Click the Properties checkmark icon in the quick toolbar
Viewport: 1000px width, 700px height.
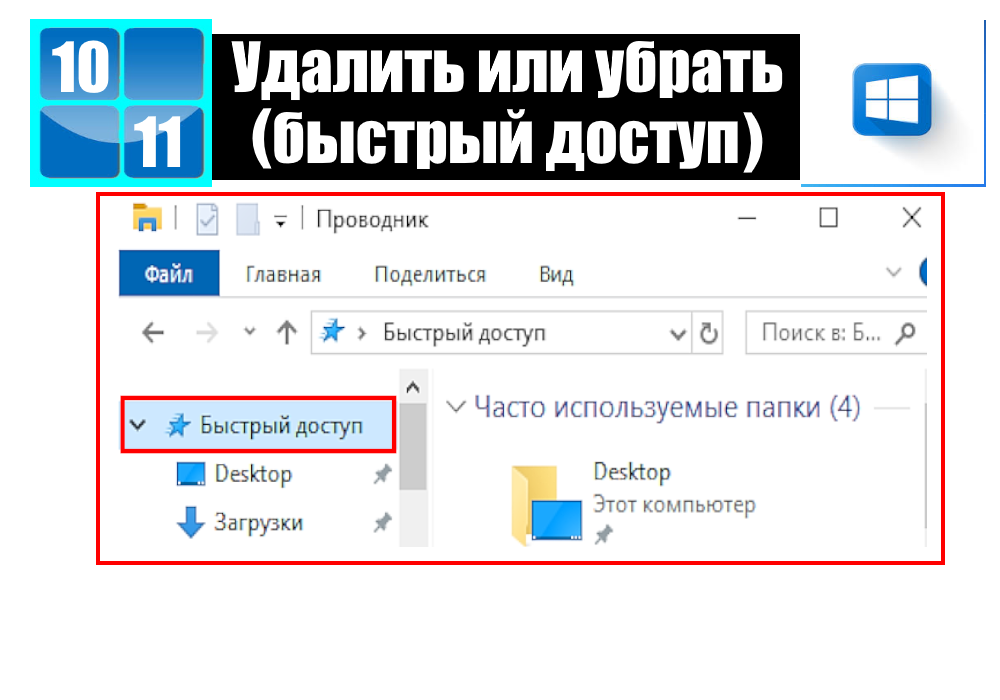click(207, 219)
